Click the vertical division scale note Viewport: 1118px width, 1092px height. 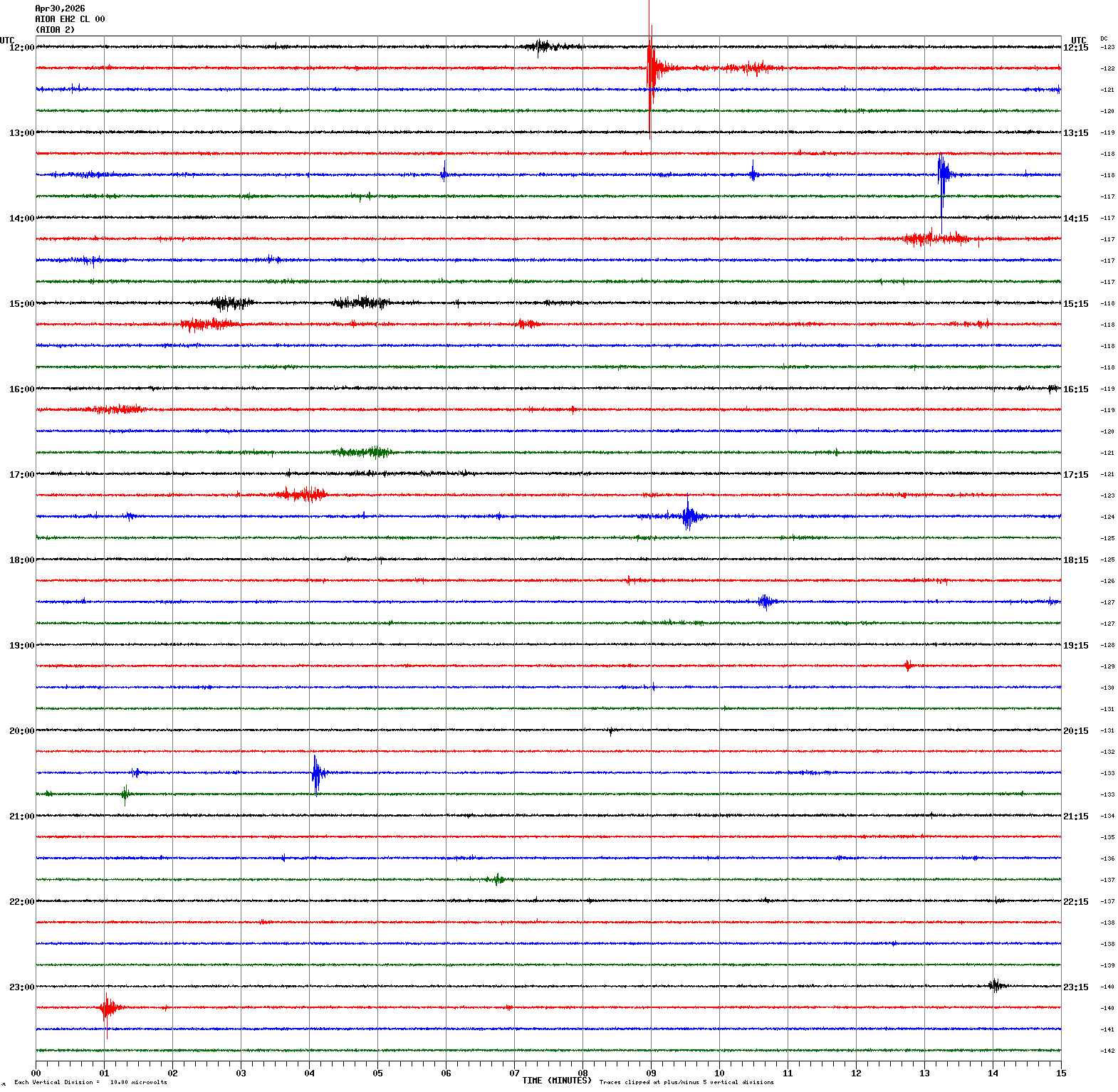click(90, 1082)
